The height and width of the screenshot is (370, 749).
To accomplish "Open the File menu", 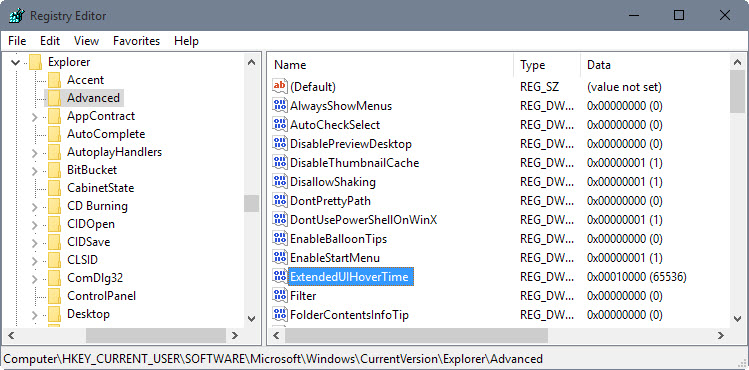I will (17, 41).
